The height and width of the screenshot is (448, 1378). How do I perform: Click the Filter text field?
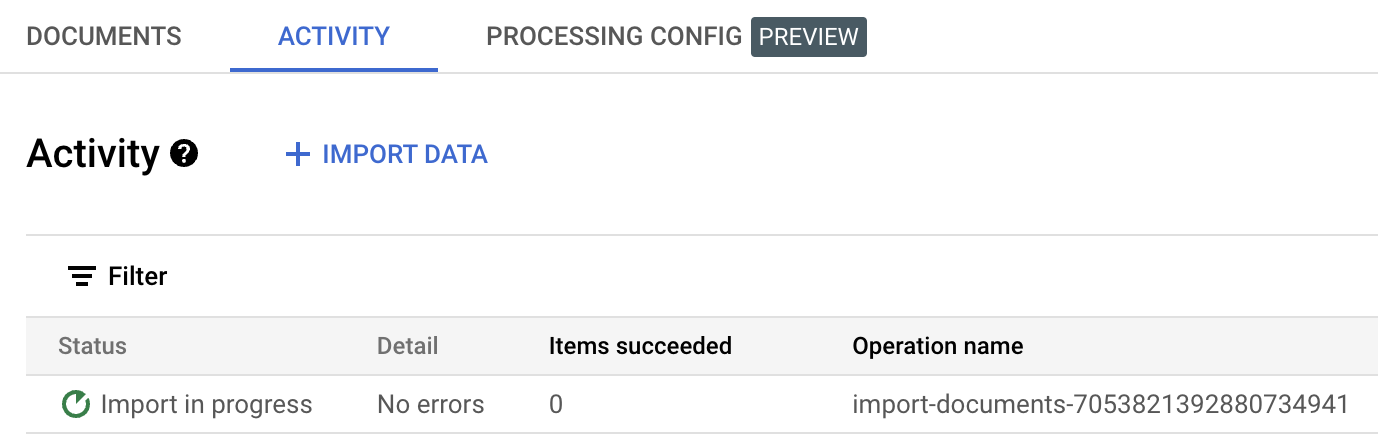coord(700,276)
